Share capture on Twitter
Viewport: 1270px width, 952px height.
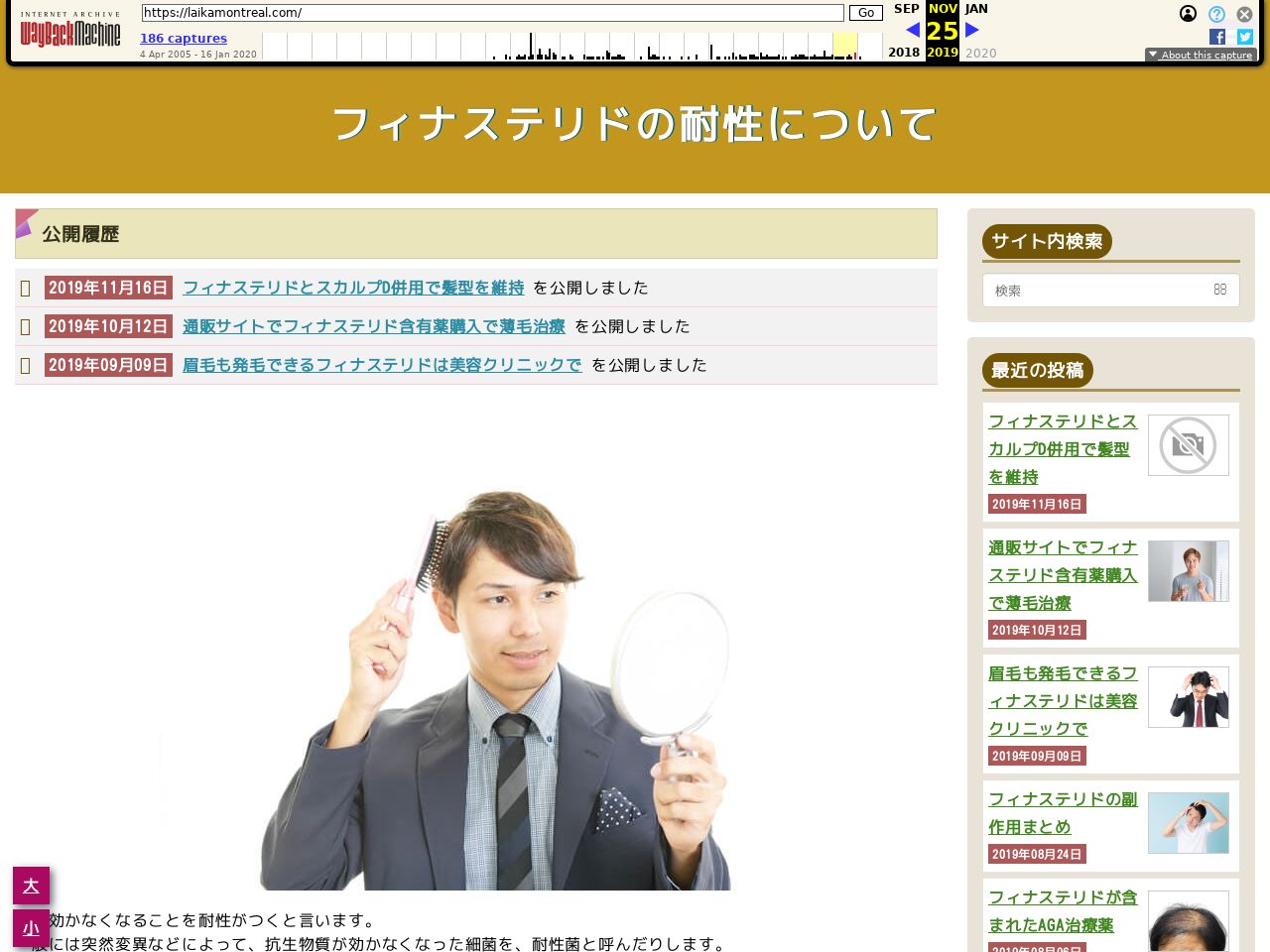(1245, 37)
